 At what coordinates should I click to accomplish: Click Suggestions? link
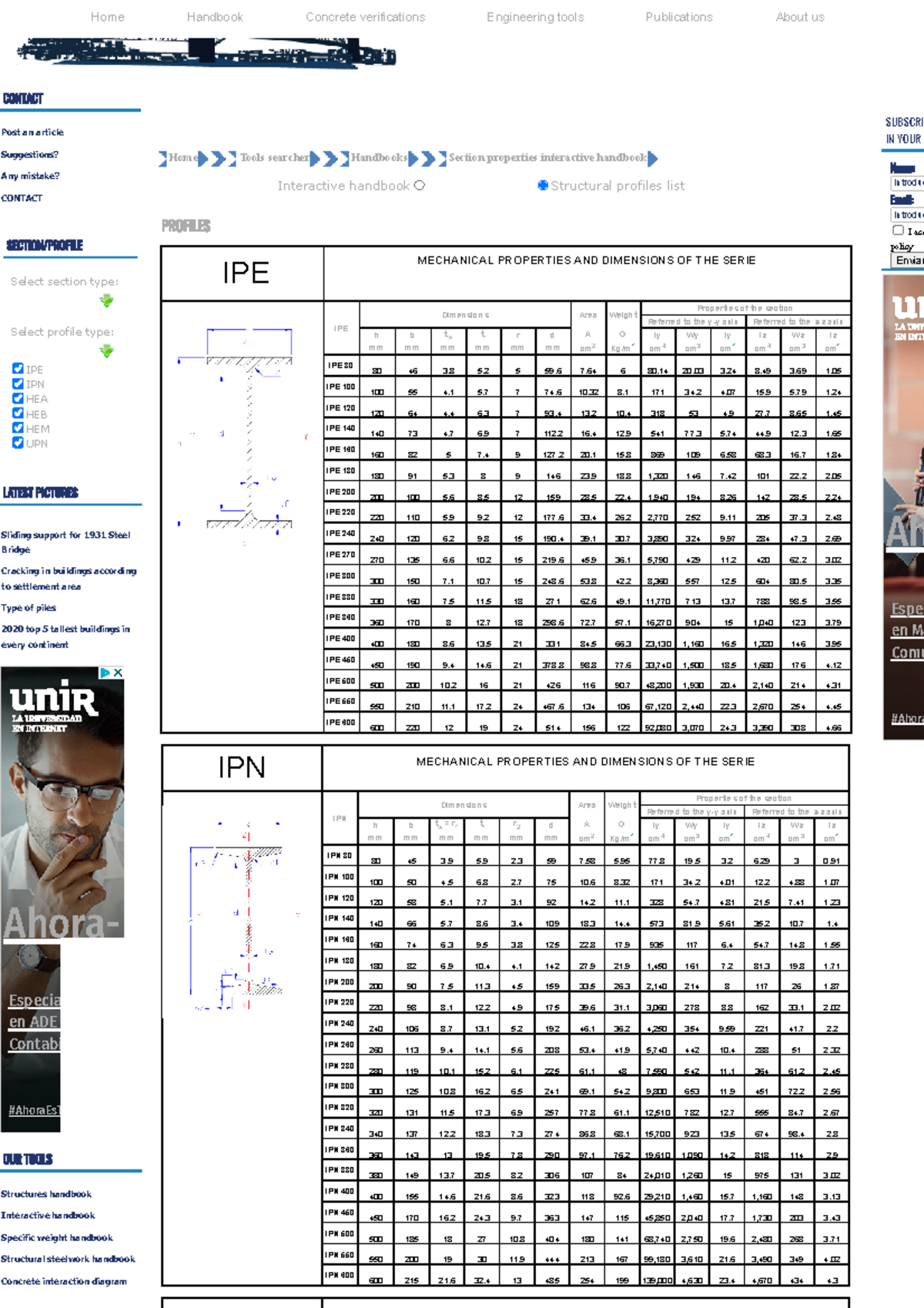(30, 155)
